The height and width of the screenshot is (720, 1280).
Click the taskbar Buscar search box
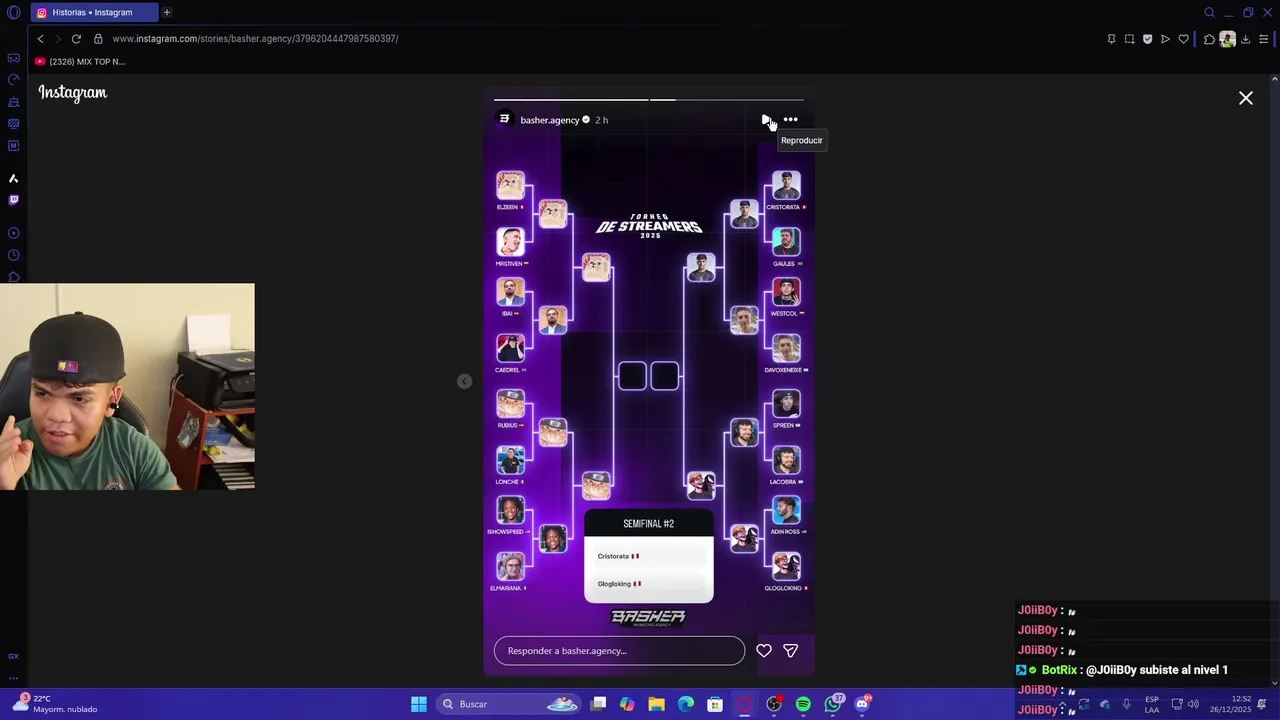pos(511,704)
